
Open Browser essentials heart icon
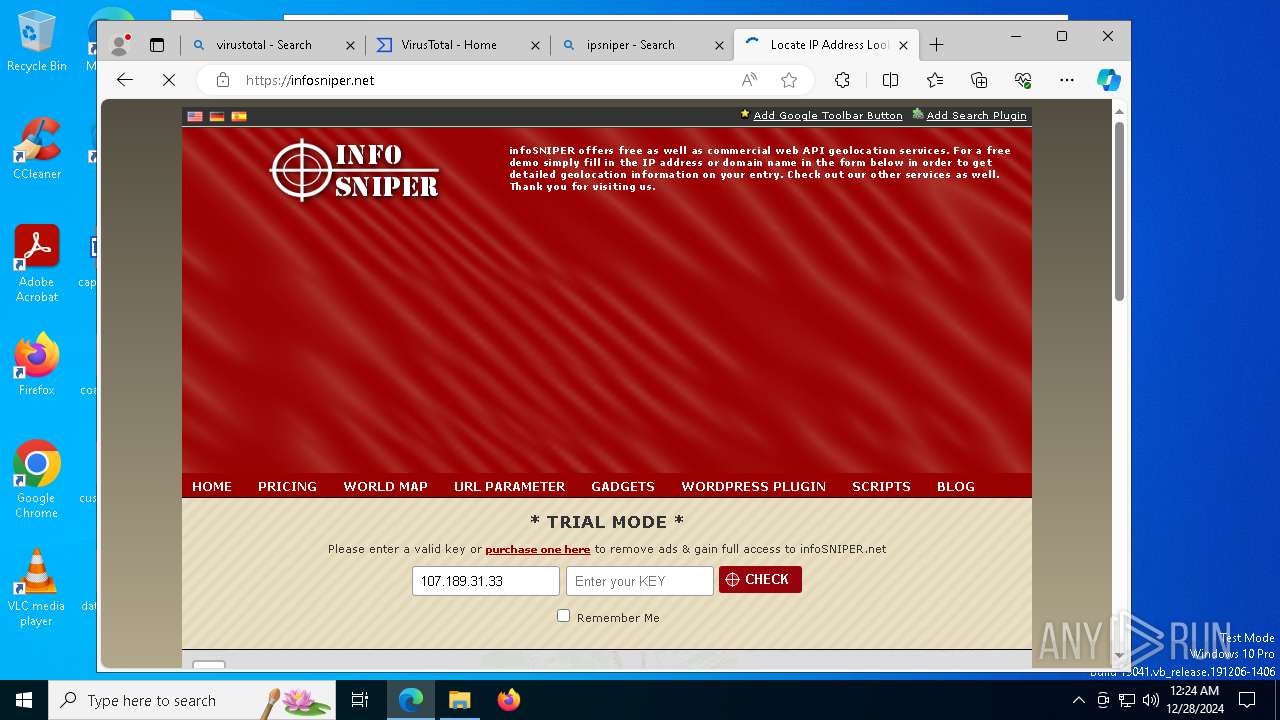(1023, 80)
